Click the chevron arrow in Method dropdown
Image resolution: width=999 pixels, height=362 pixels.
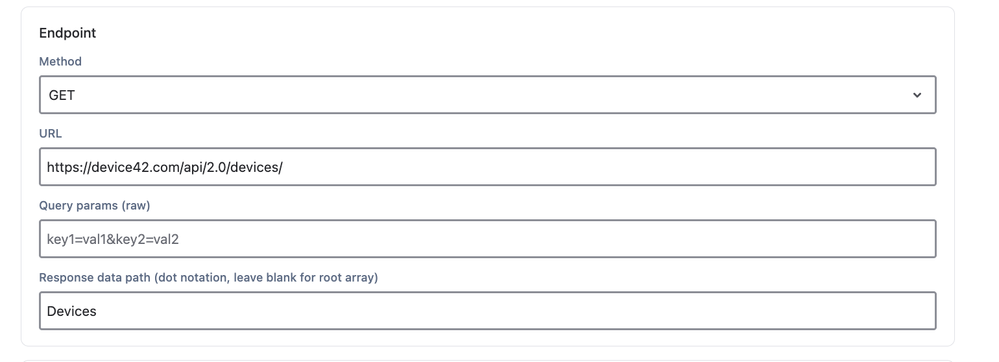pos(917,95)
